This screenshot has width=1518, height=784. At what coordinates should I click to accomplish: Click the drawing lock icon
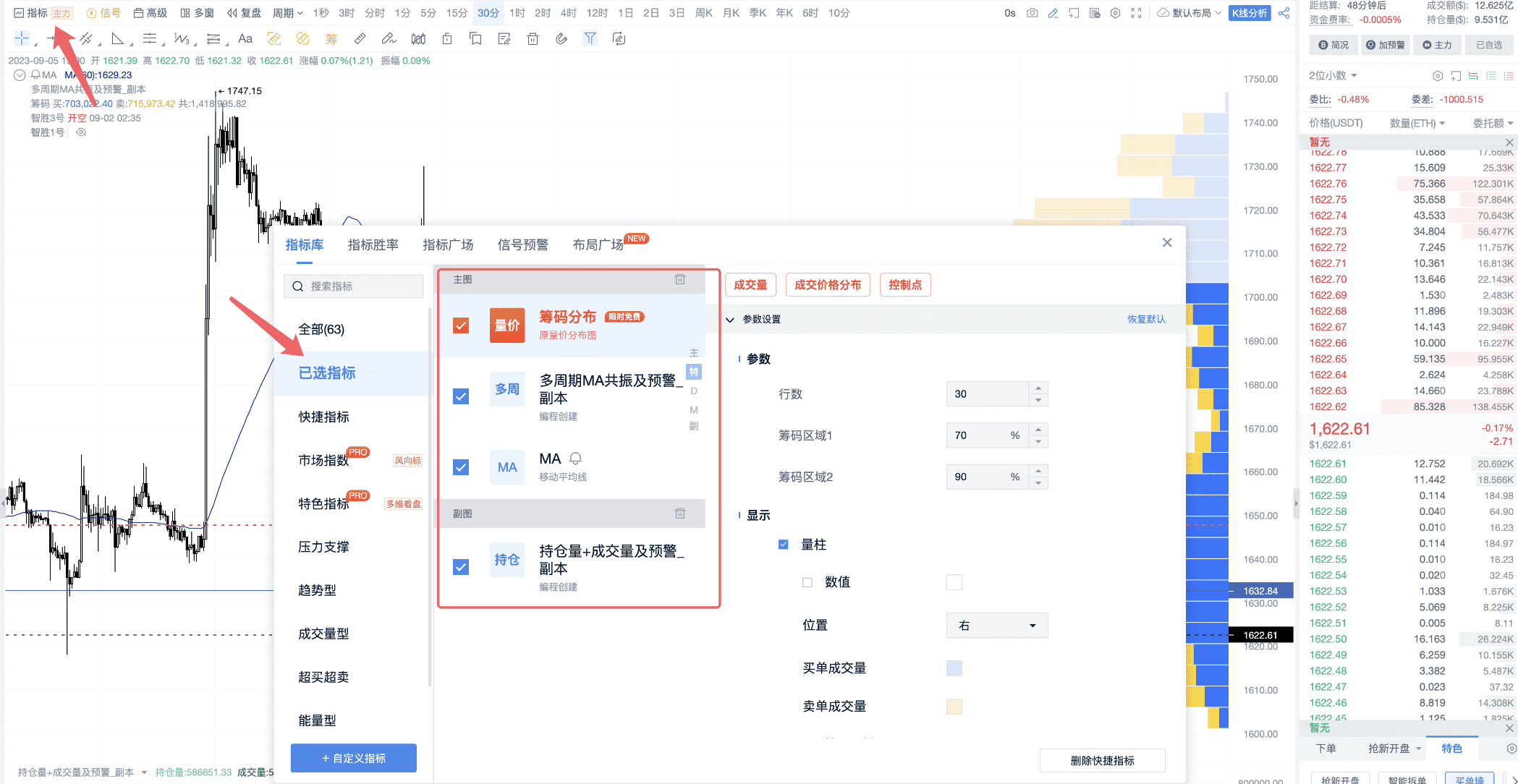447,39
